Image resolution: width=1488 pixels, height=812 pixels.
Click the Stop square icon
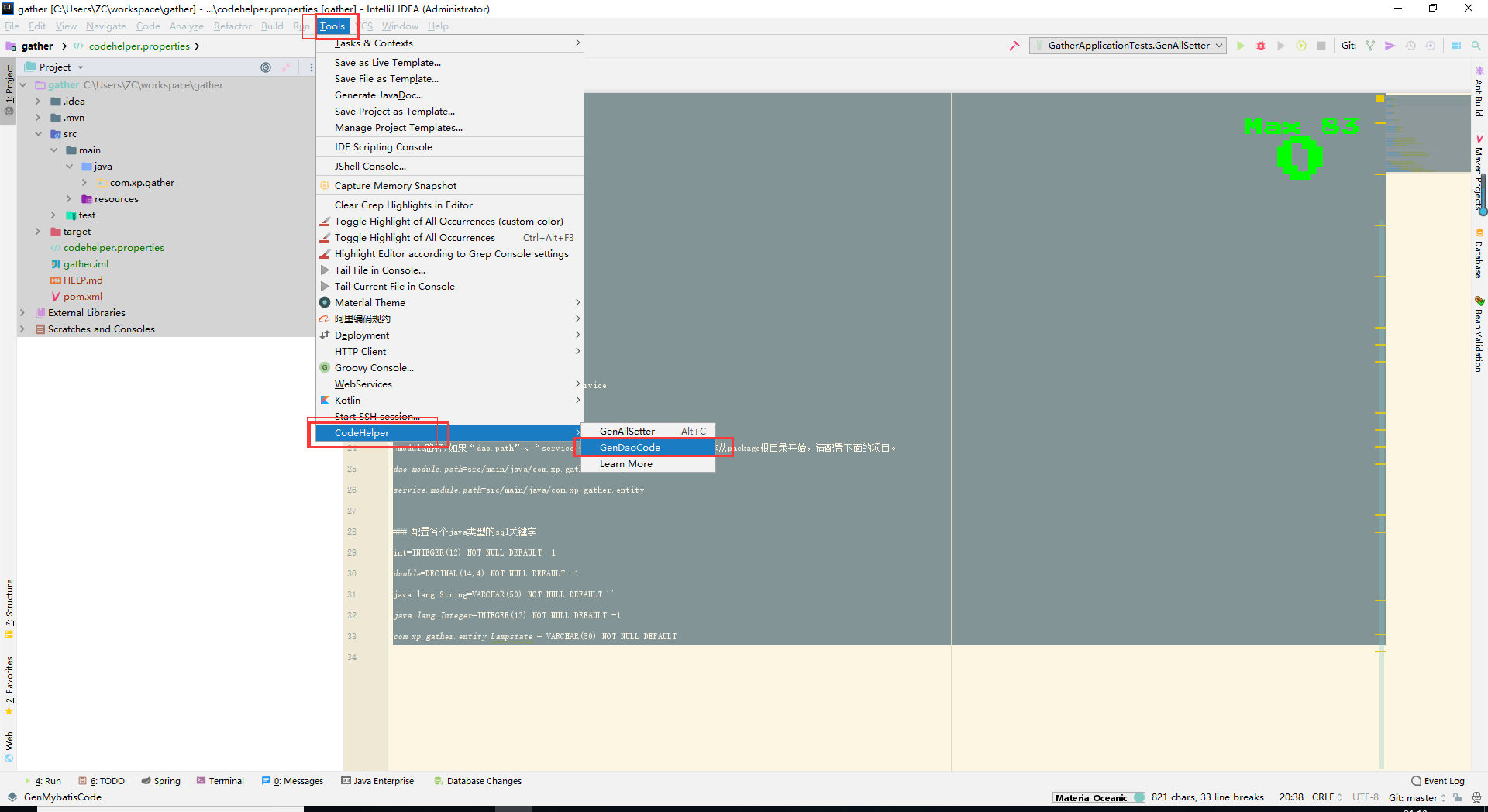pyautogui.click(x=1321, y=46)
